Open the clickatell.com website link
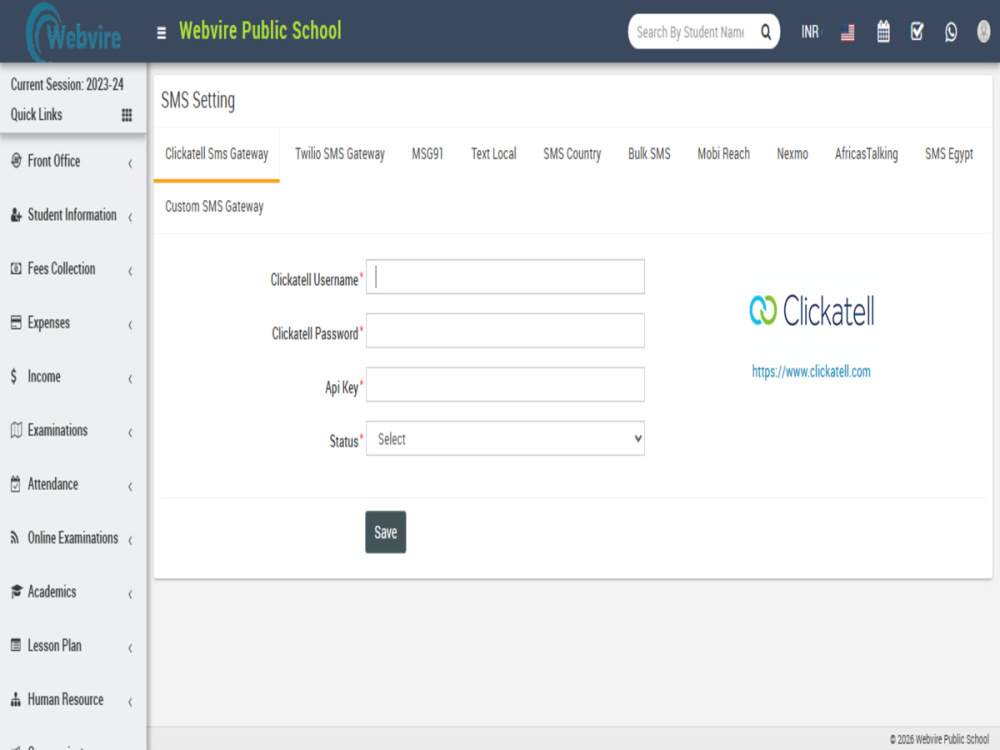Image resolution: width=1000 pixels, height=750 pixels. tap(811, 372)
